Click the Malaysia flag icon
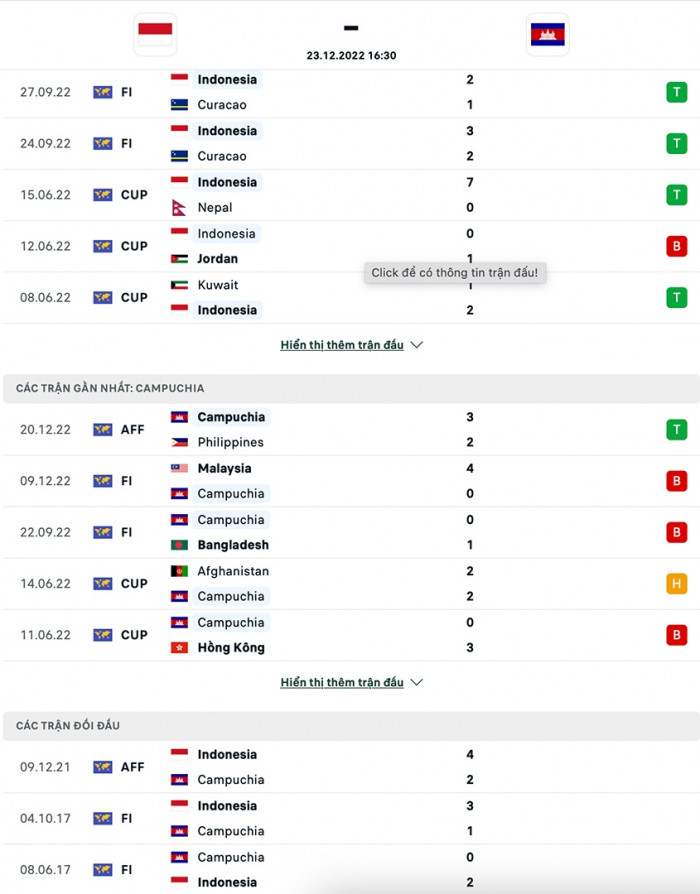 pos(180,468)
